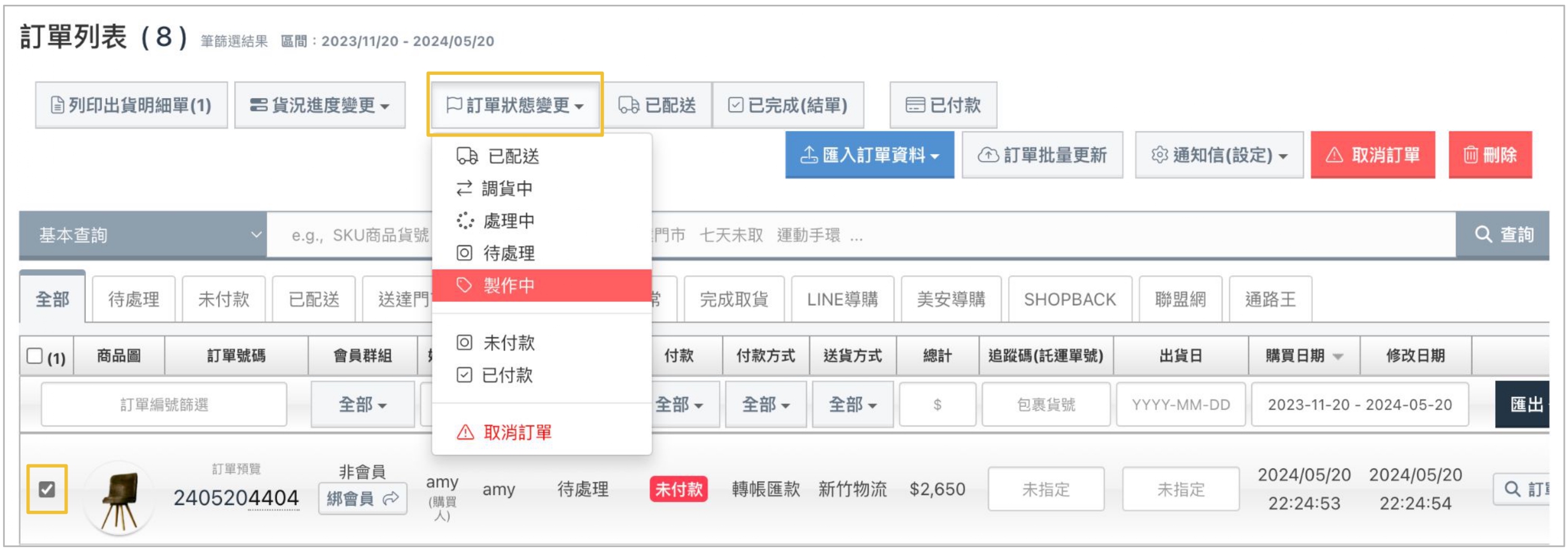Switch to the 未付款 tab
Screen dimensions: 1568x554
click(223, 299)
